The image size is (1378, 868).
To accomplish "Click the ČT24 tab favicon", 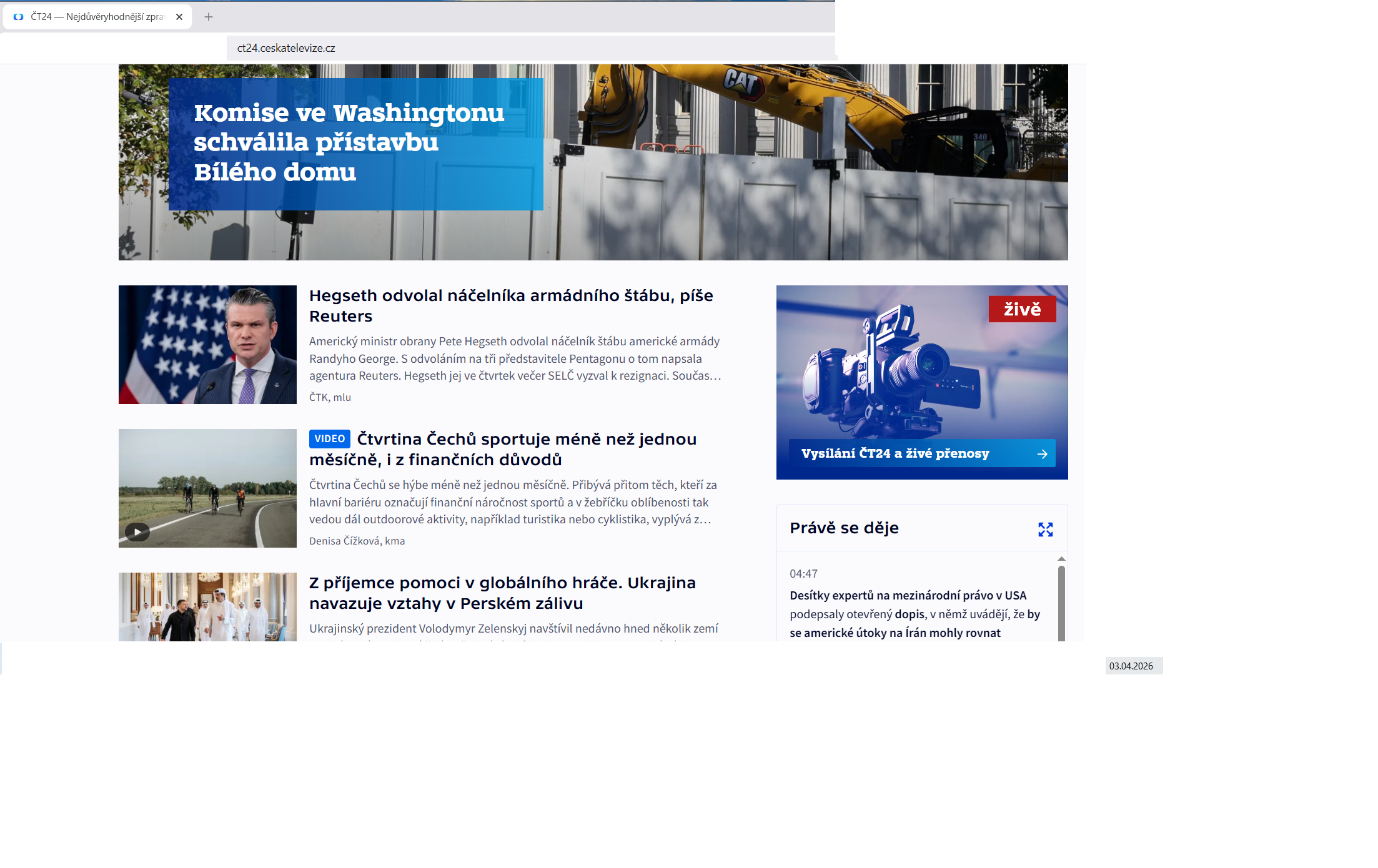I will pyautogui.click(x=19, y=17).
